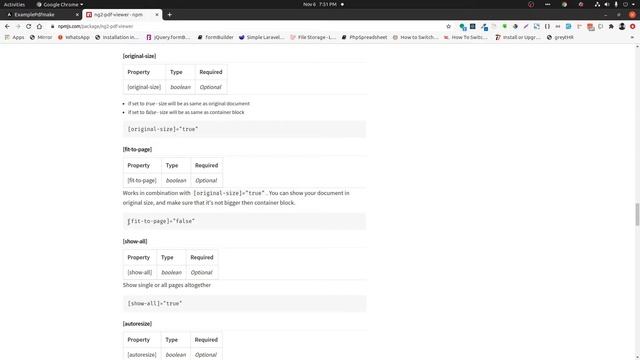Open the network status icon

(x=597, y=4)
